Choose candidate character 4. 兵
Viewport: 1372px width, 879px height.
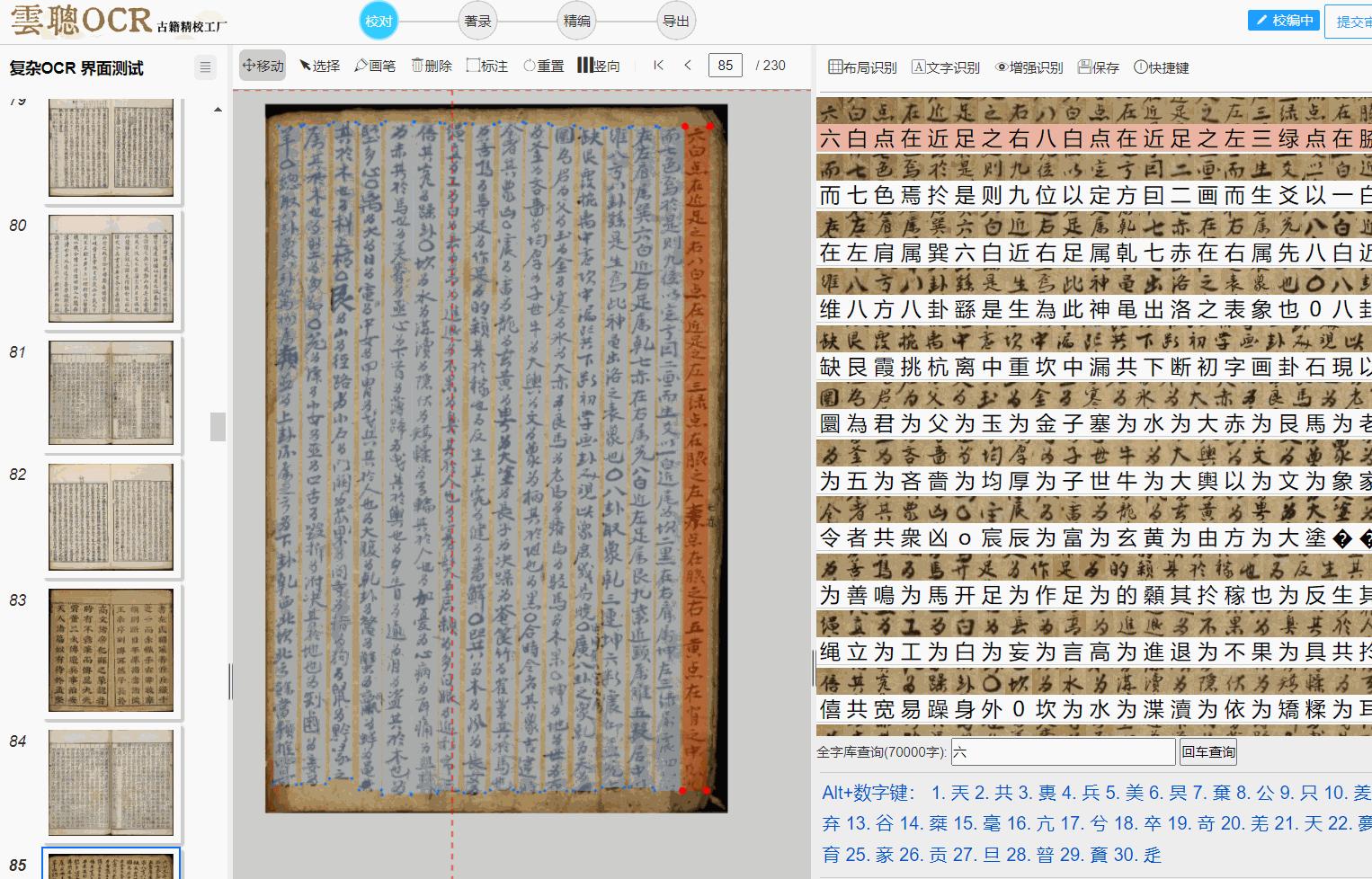coord(1081,793)
